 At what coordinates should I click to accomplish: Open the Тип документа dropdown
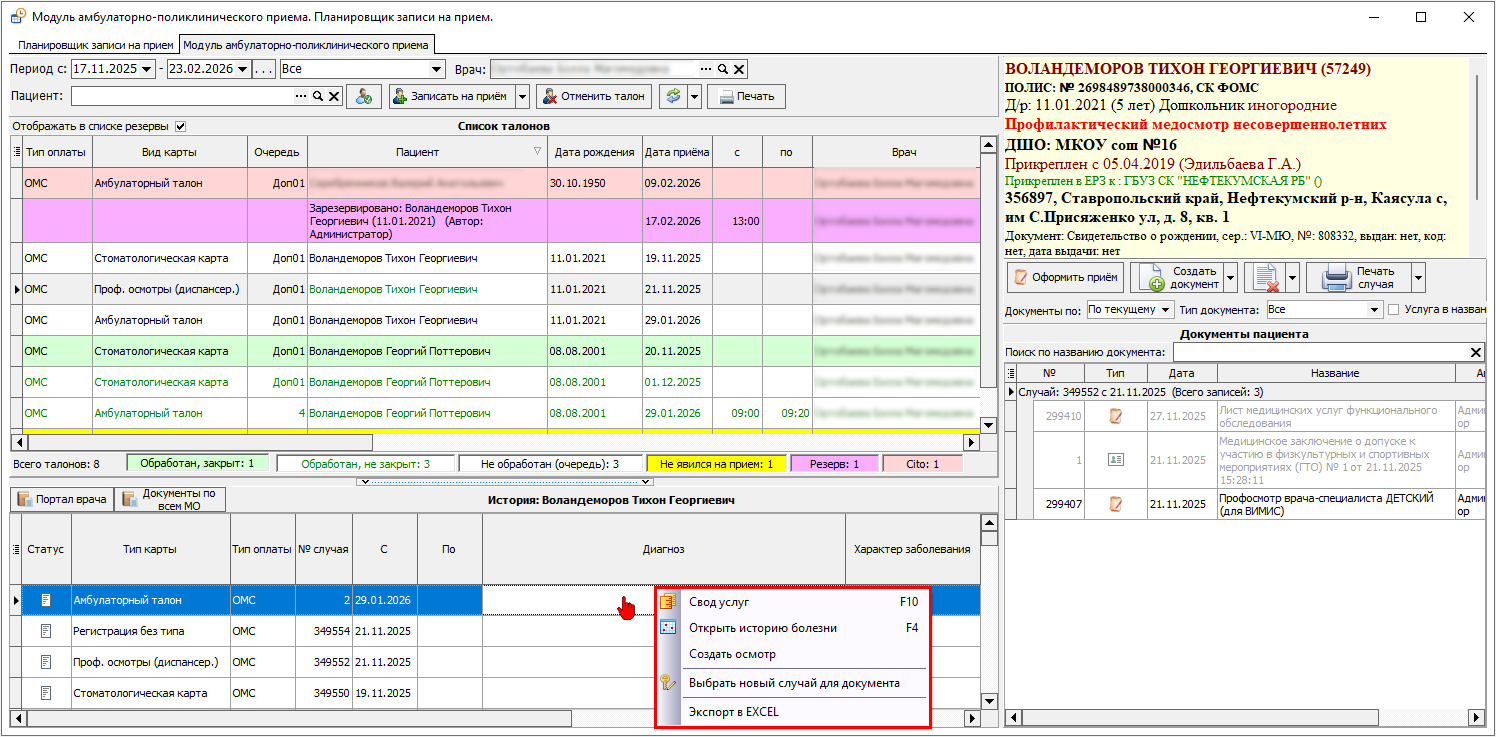tap(1374, 310)
